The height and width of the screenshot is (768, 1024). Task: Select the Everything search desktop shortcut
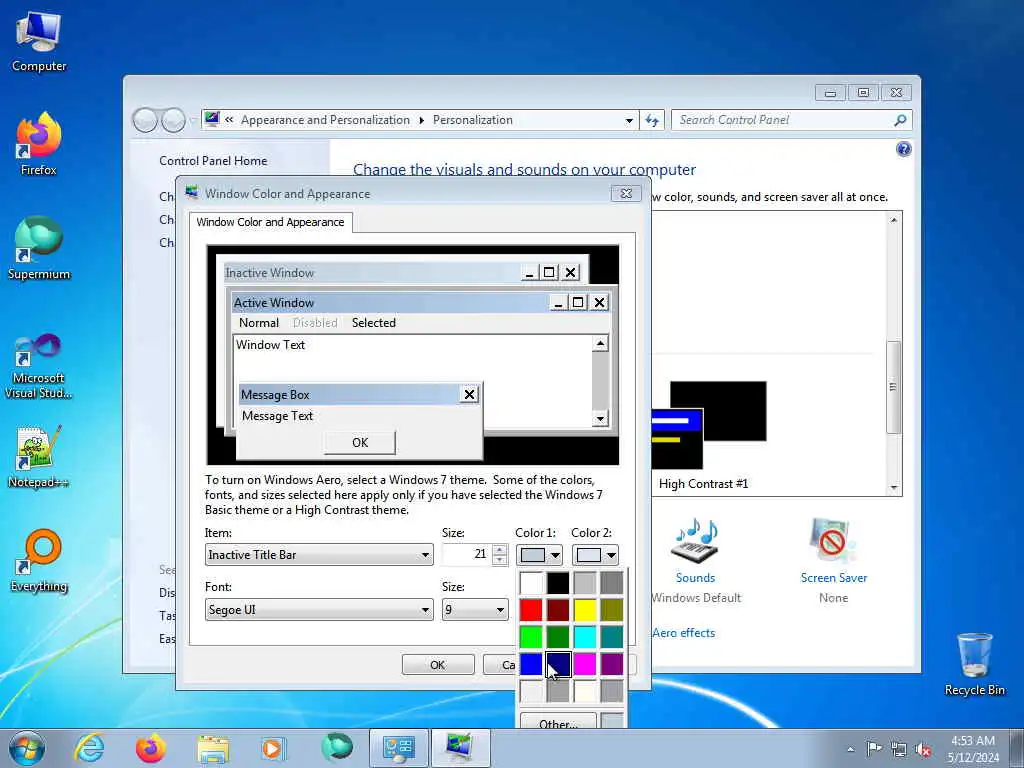39,560
